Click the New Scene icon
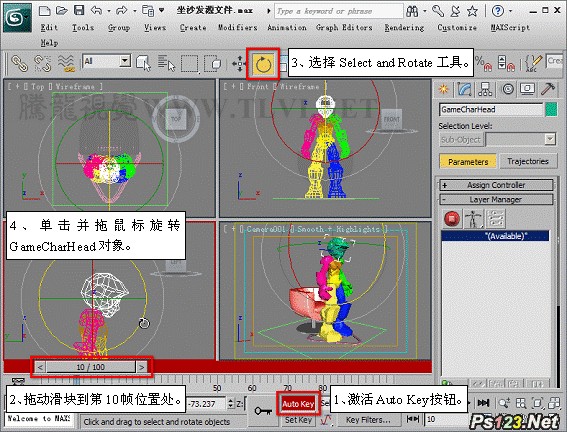This screenshot has height=432, width=567. tap(44, 10)
